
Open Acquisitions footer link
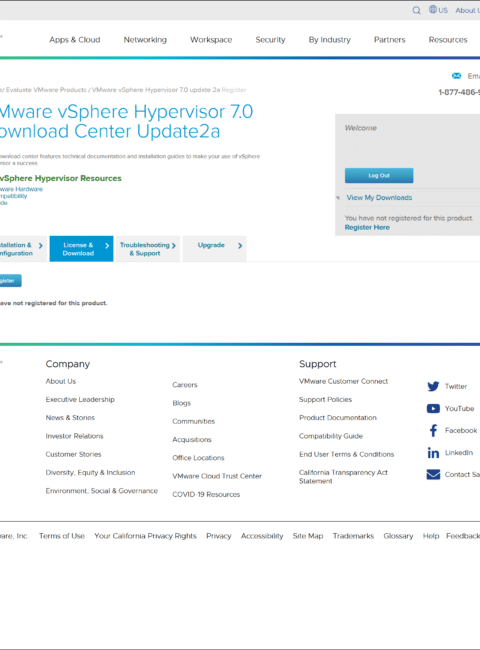point(192,439)
